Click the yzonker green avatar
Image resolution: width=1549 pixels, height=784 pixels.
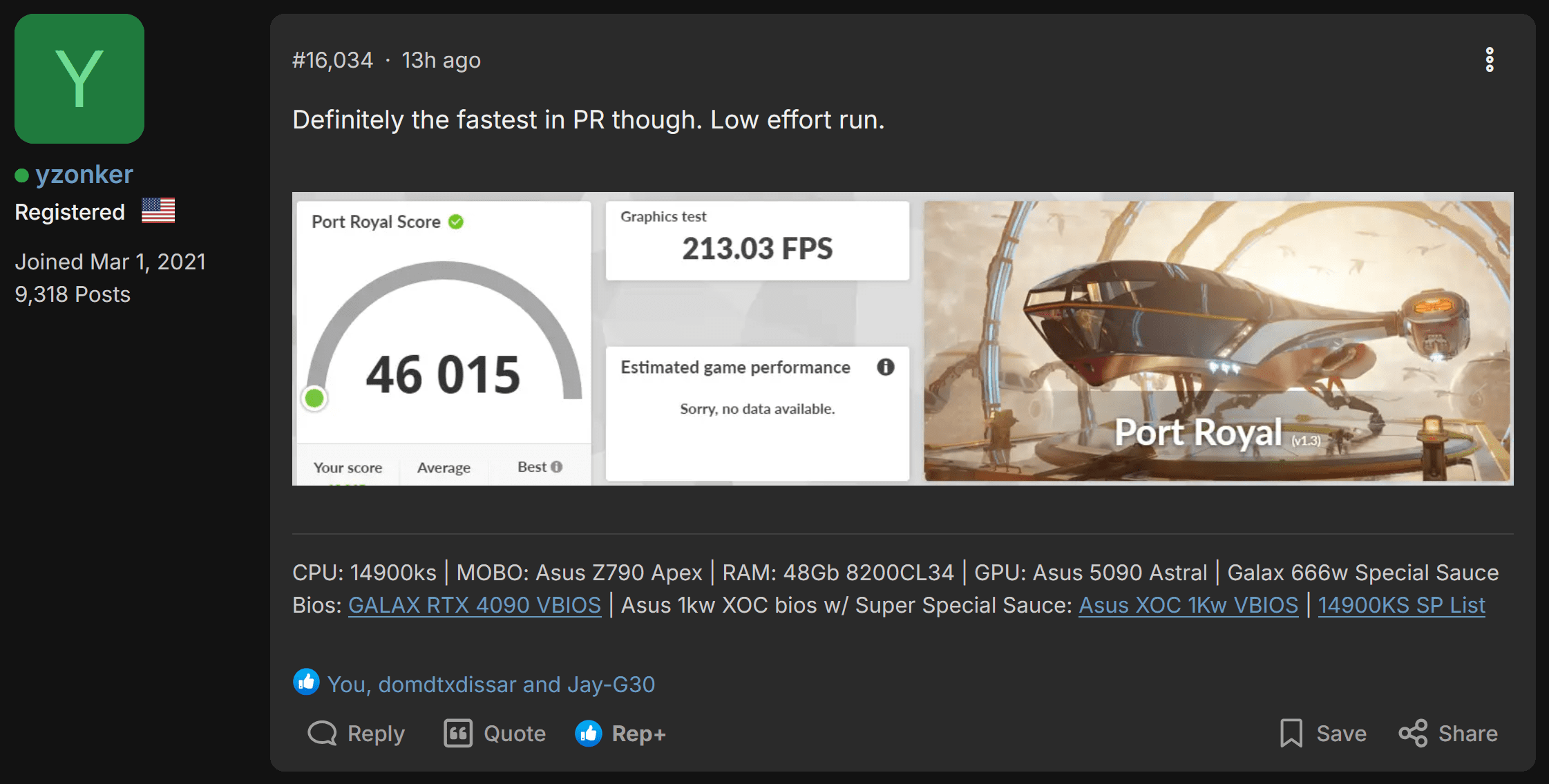click(x=79, y=79)
